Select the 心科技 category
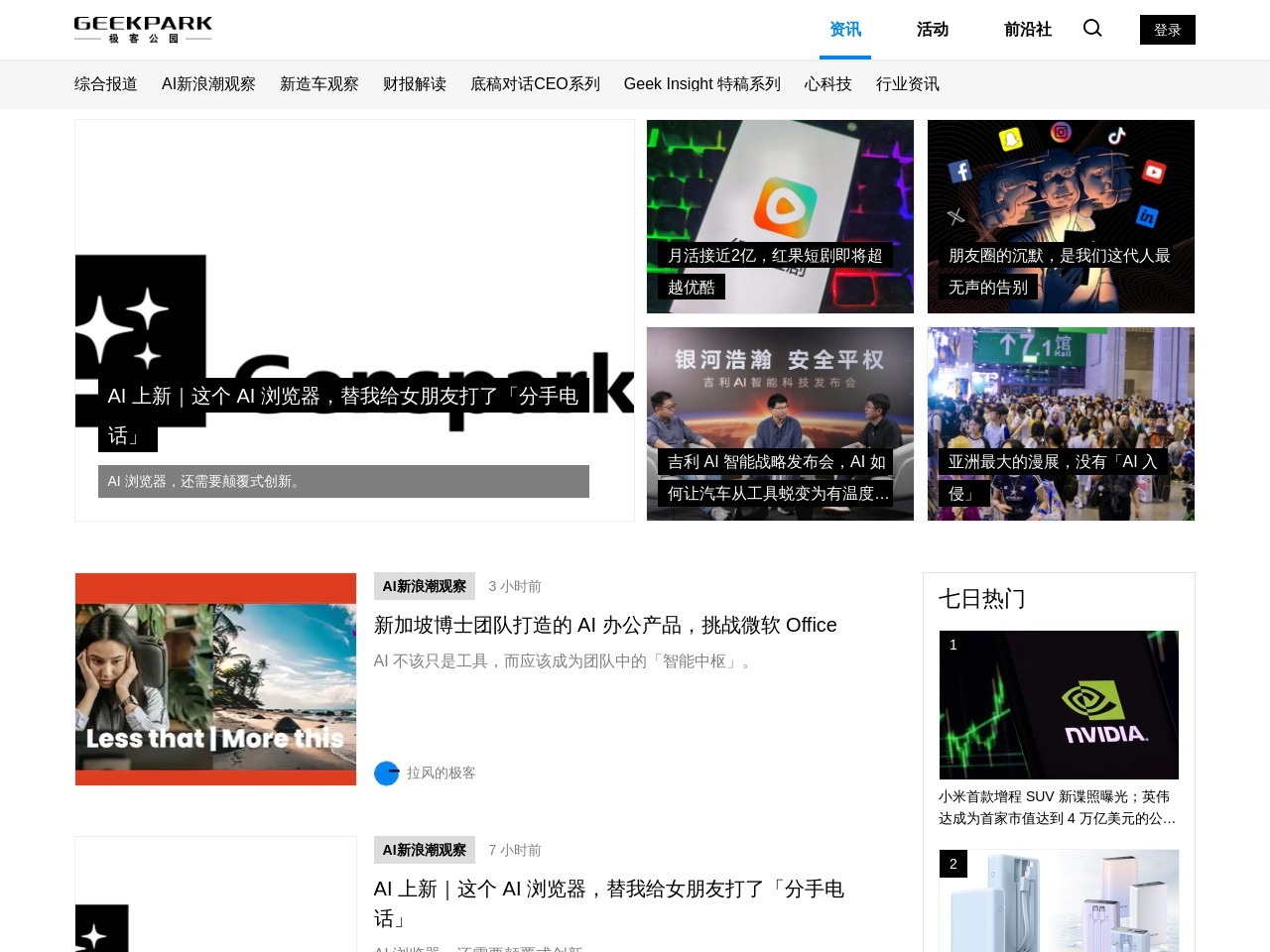This screenshot has height=952, width=1270. coord(826,84)
